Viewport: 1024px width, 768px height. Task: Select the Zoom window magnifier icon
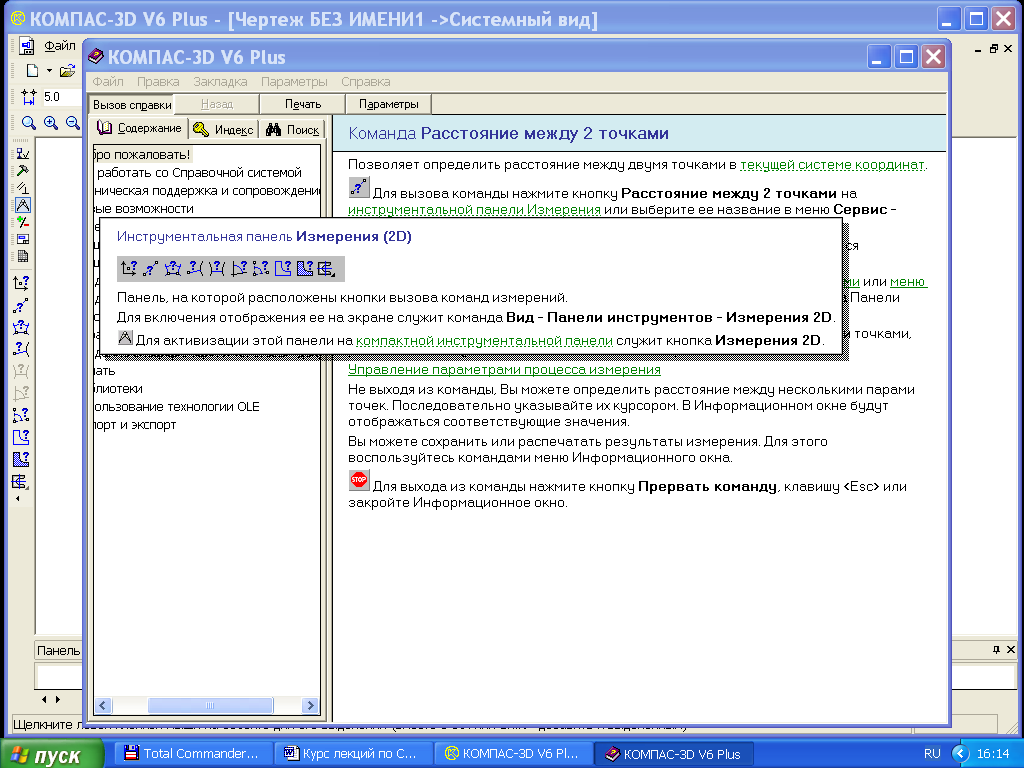click(29, 122)
